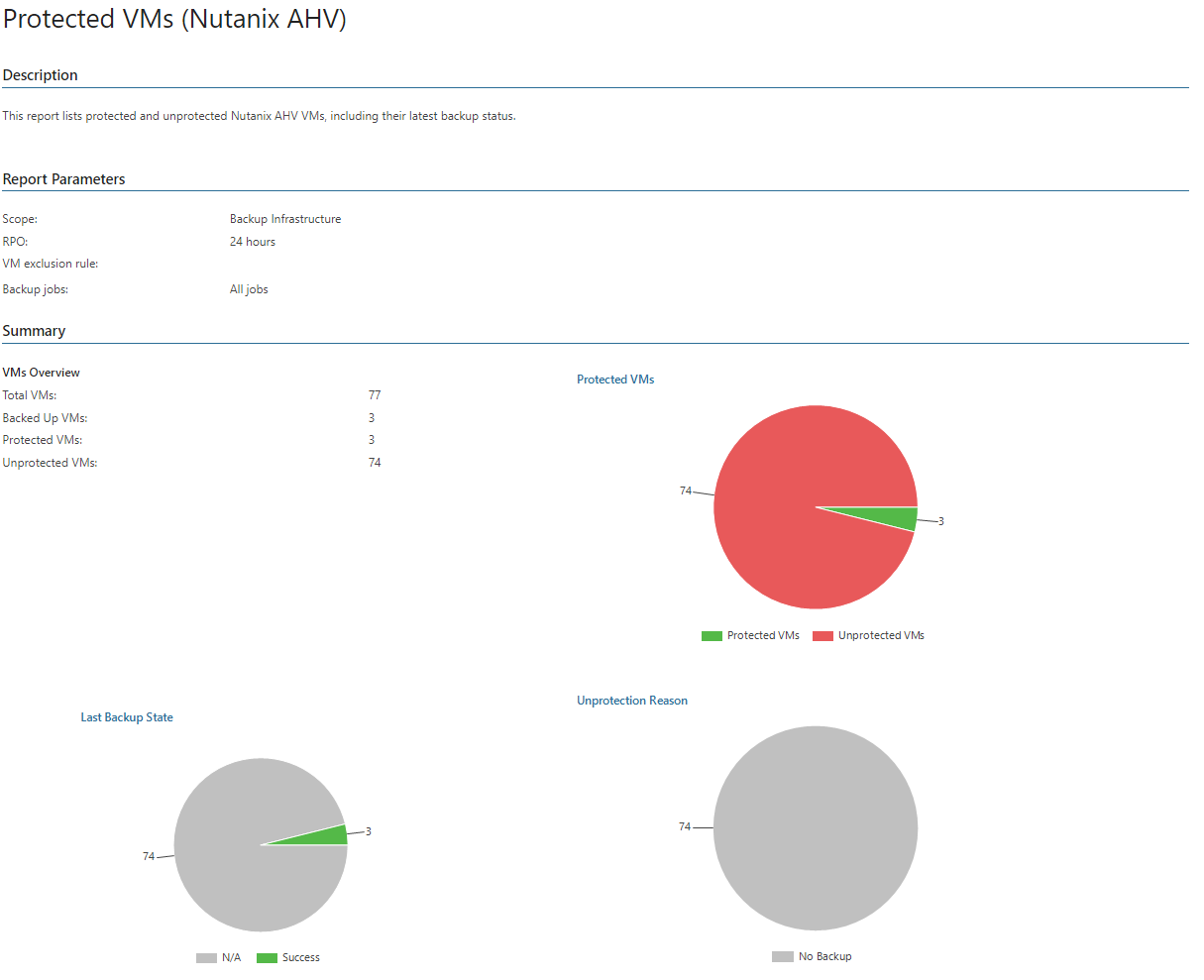Viewport: 1204px width, 980px height.
Task: Click the "Total VMs:" label
Action: point(30,395)
